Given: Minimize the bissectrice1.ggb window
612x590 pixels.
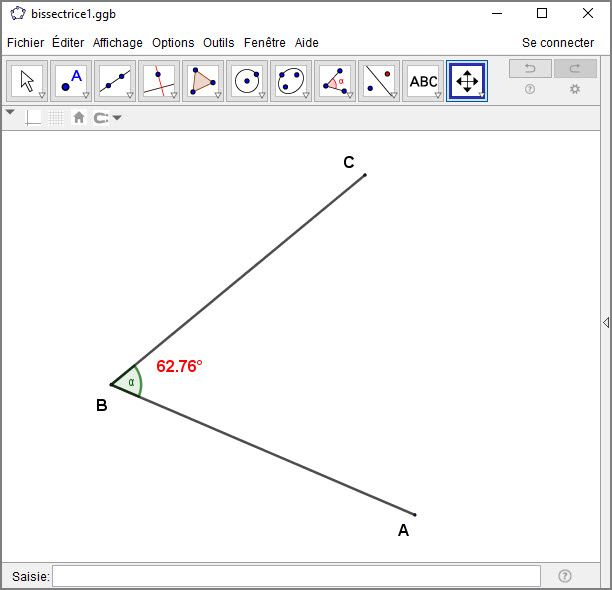Looking at the screenshot, I should click(497, 14).
